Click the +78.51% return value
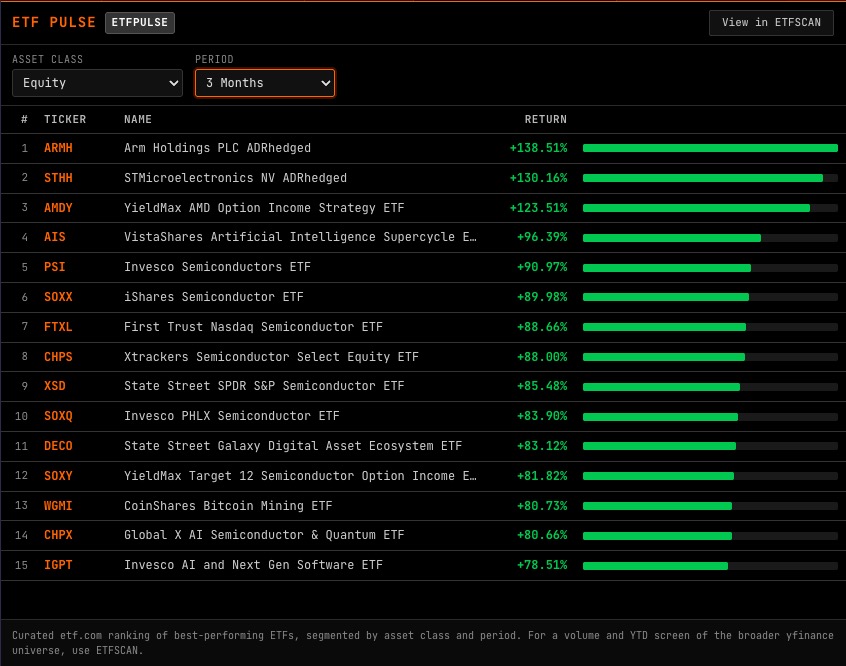This screenshot has width=846, height=666. 542,565
